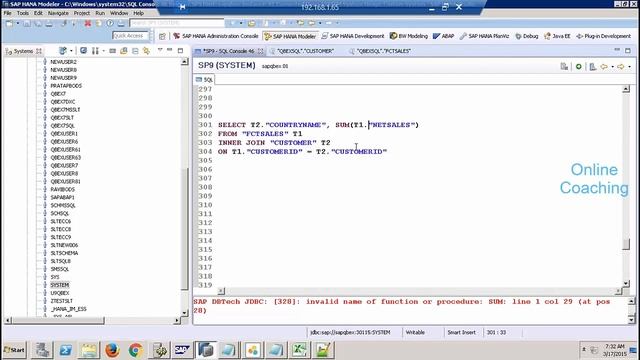Click the Windows Start button
The height and width of the screenshot is (360, 640).
tap(15, 350)
